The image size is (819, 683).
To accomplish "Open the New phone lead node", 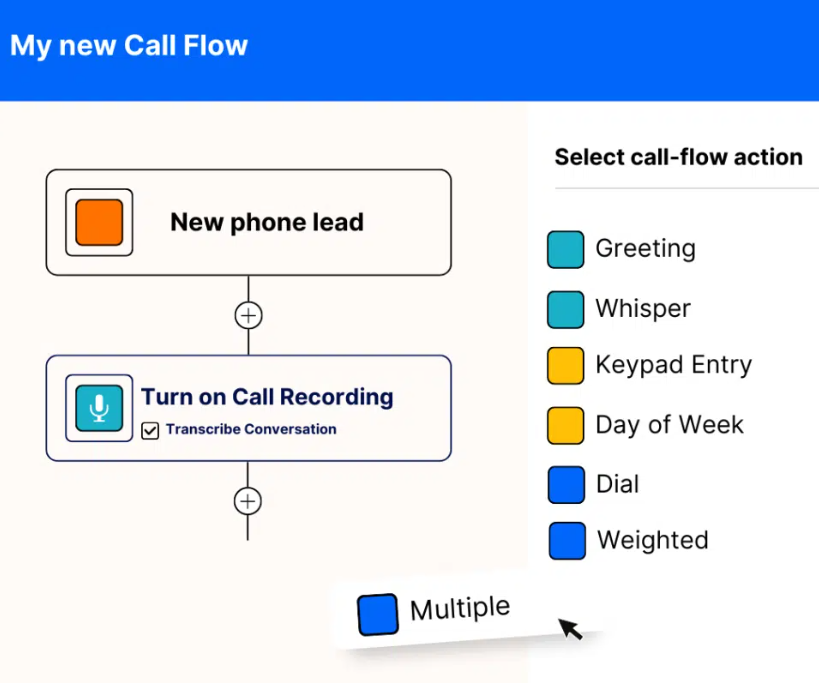I will (x=267, y=222).
